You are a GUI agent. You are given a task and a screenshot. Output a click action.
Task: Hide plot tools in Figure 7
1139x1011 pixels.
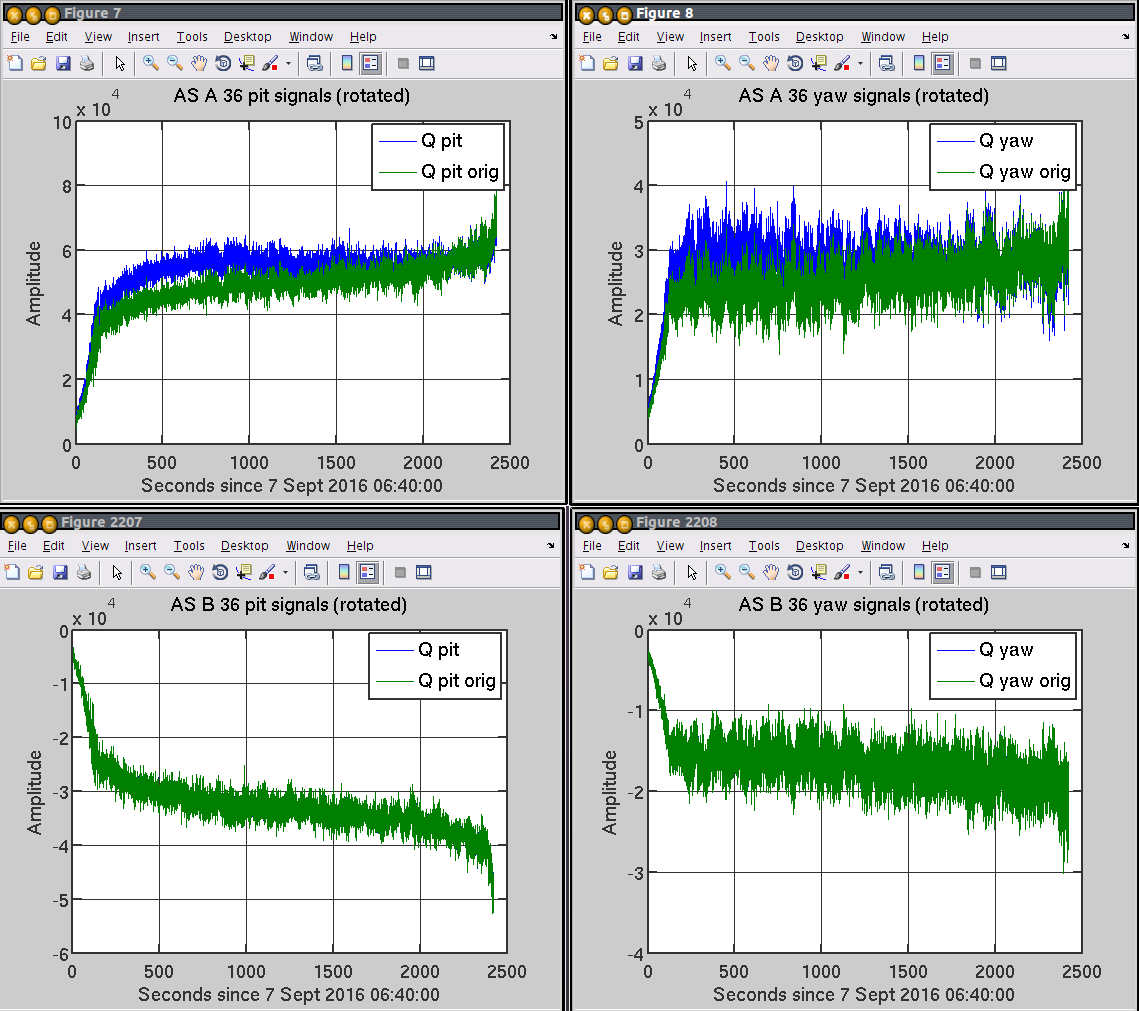(x=403, y=64)
